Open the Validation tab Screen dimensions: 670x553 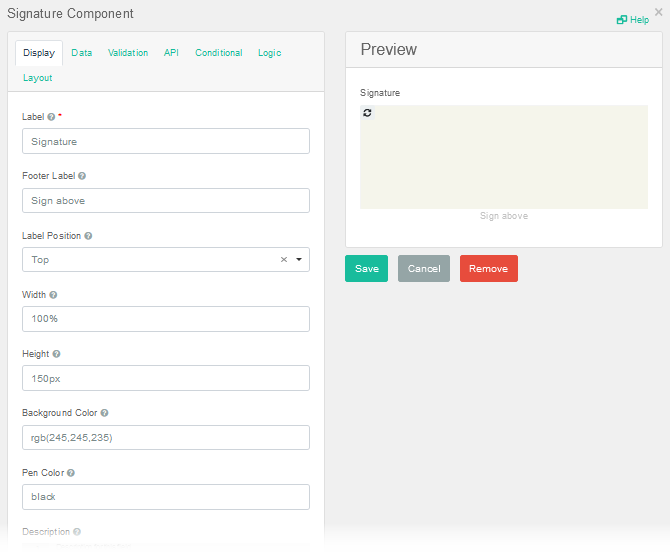(x=128, y=53)
